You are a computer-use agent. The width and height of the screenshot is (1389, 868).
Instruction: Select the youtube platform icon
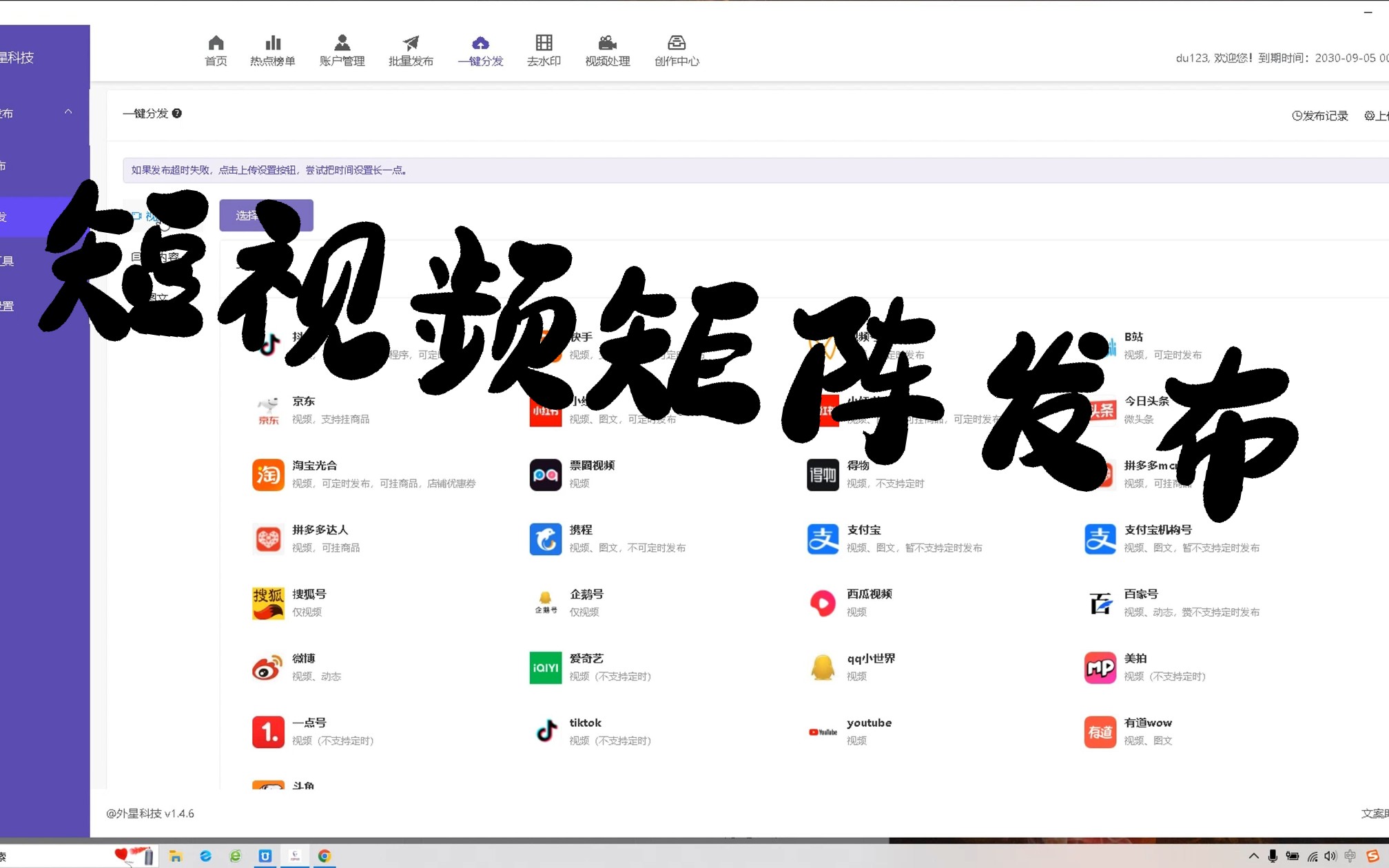pos(823,732)
